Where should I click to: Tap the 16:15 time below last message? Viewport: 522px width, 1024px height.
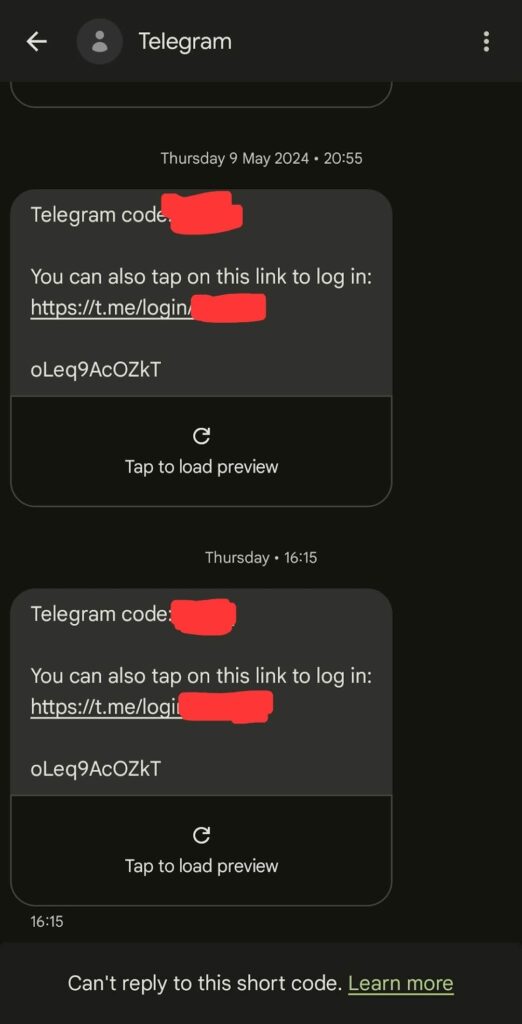(x=47, y=922)
